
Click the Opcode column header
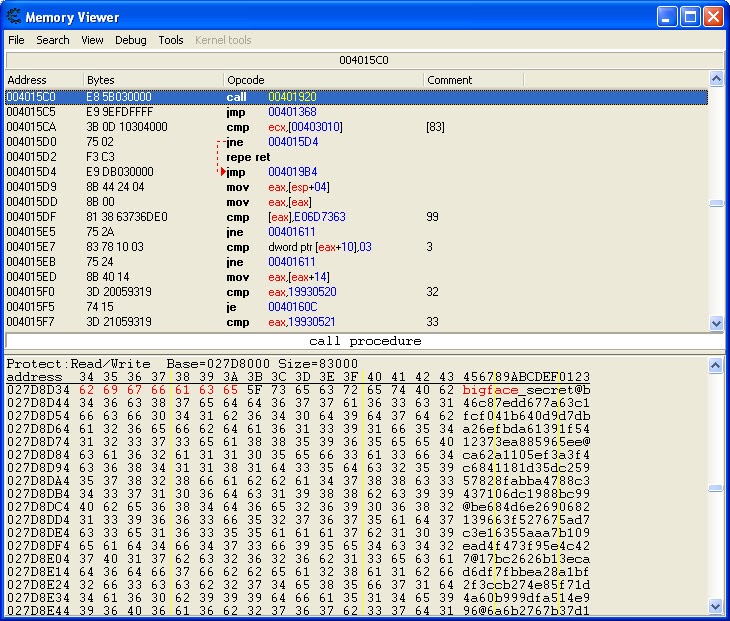coord(324,80)
